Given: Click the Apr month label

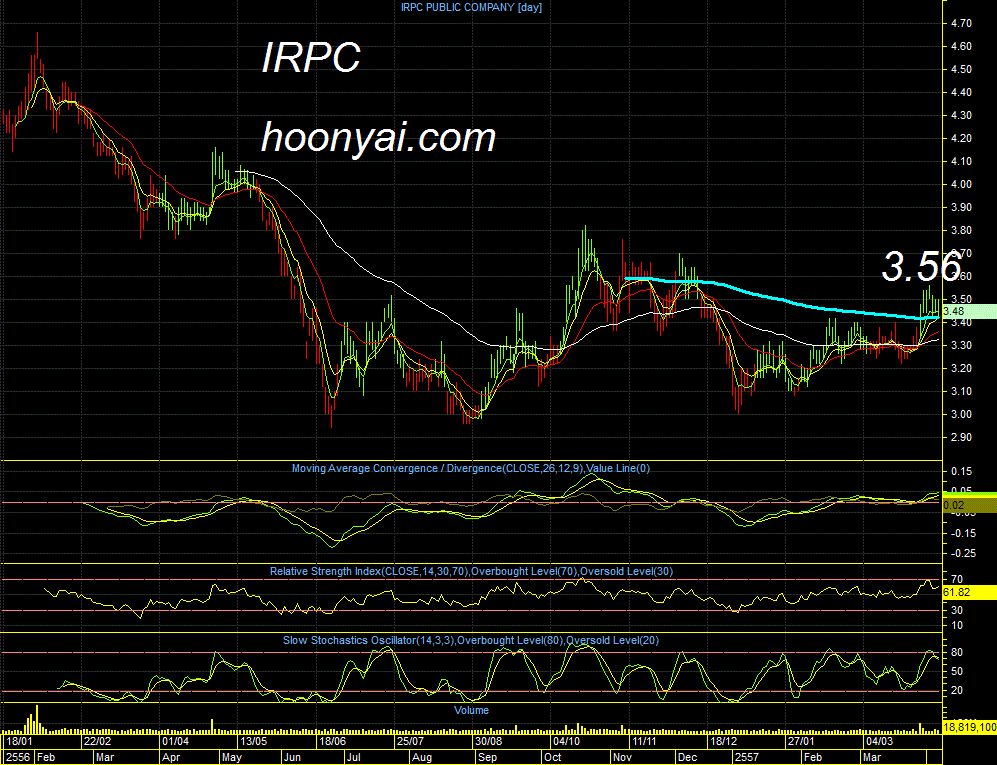Looking at the screenshot, I should point(171,757).
